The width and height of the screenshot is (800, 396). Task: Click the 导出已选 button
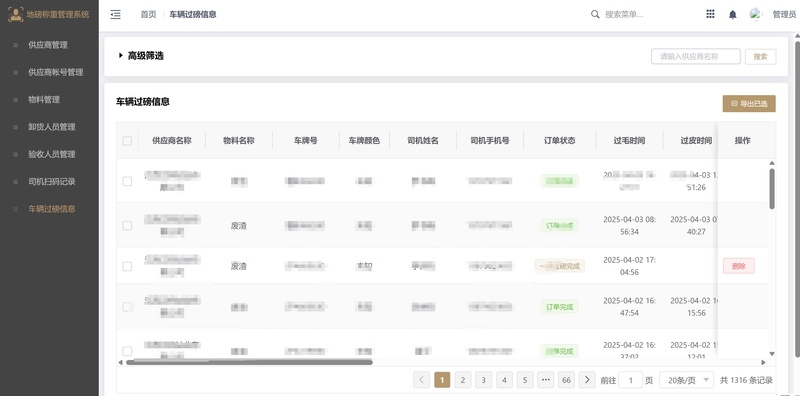(749, 104)
